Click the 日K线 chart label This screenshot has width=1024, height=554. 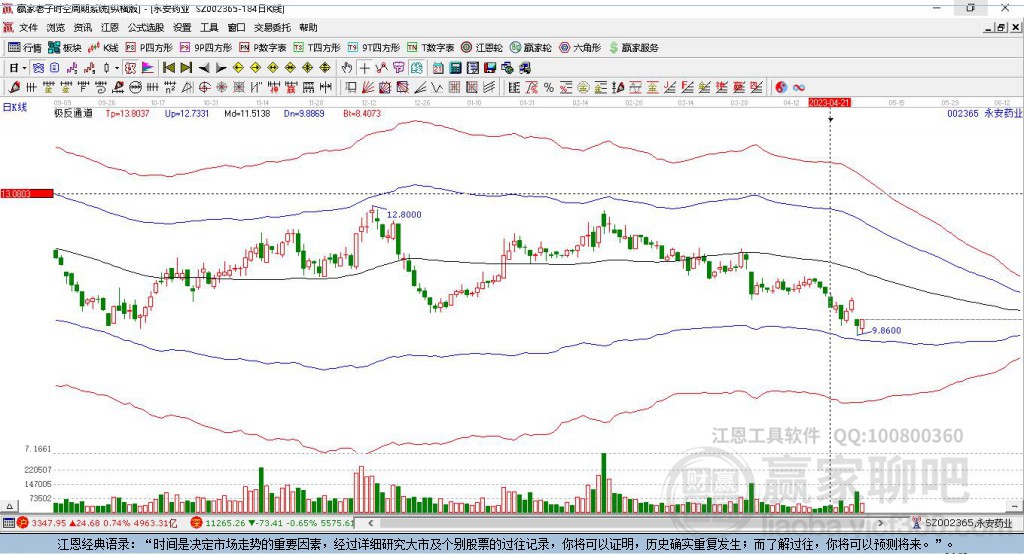[15, 107]
